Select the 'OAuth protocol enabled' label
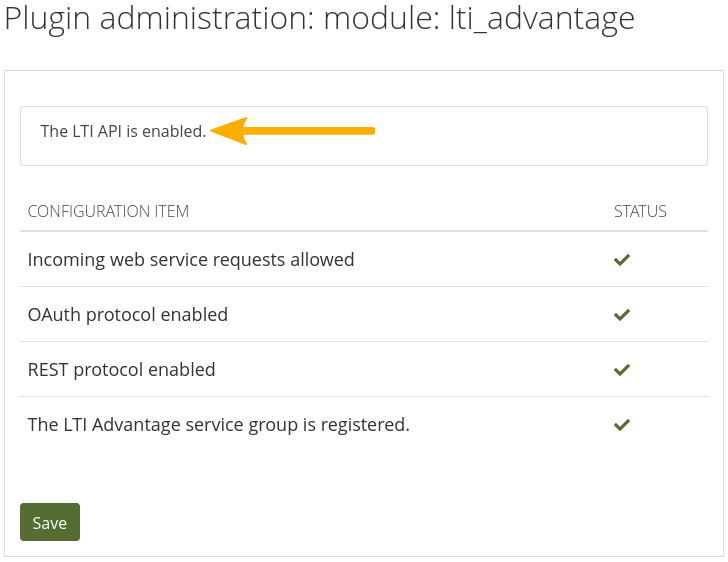The image size is (728, 562). click(x=128, y=315)
